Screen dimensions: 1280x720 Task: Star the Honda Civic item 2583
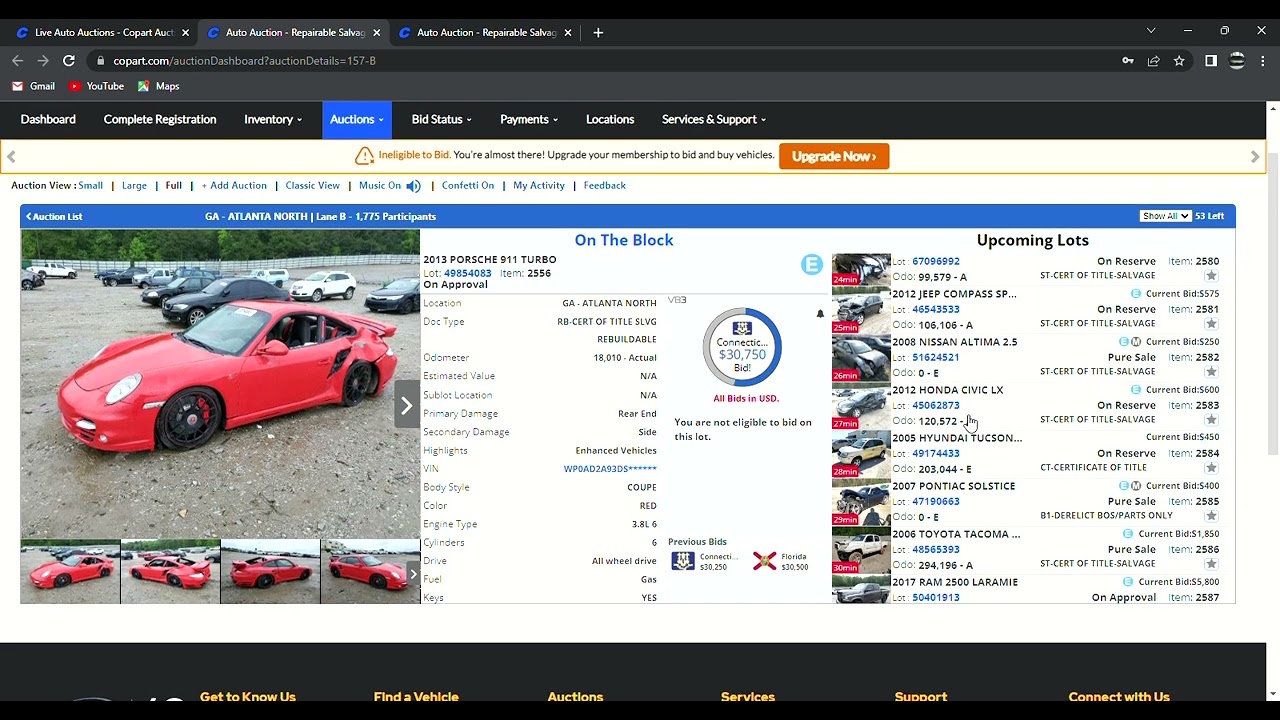click(1211, 420)
